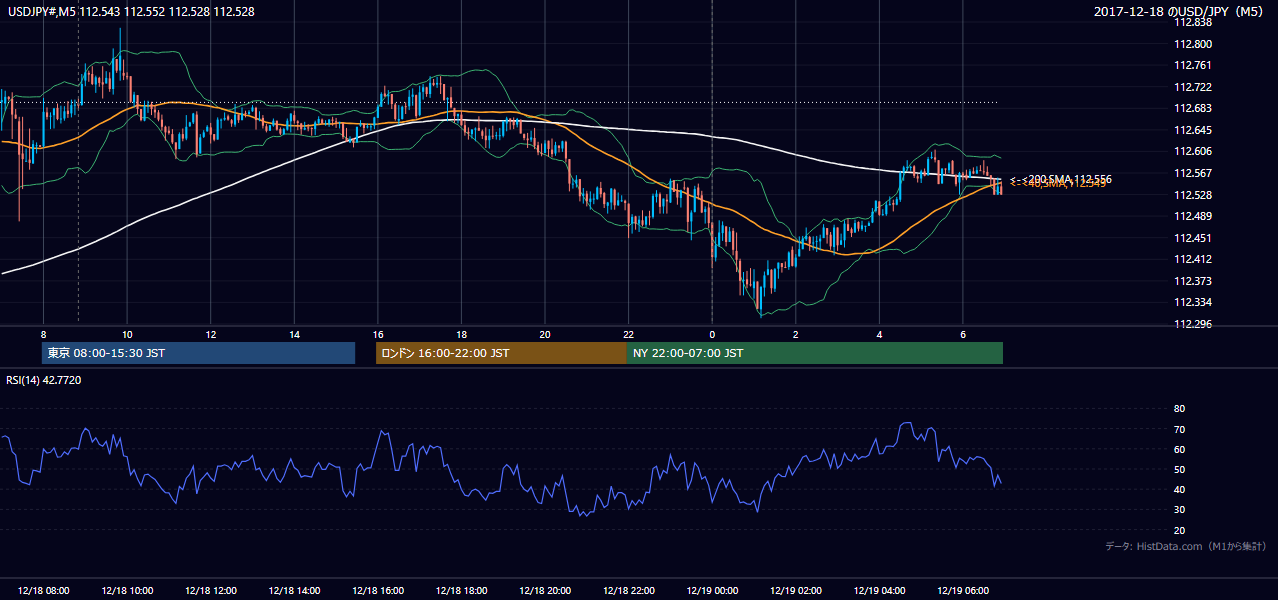Screen dimensions: 1278x600
Task: Click the 12/19 04:00 date label
Action: coord(879,591)
